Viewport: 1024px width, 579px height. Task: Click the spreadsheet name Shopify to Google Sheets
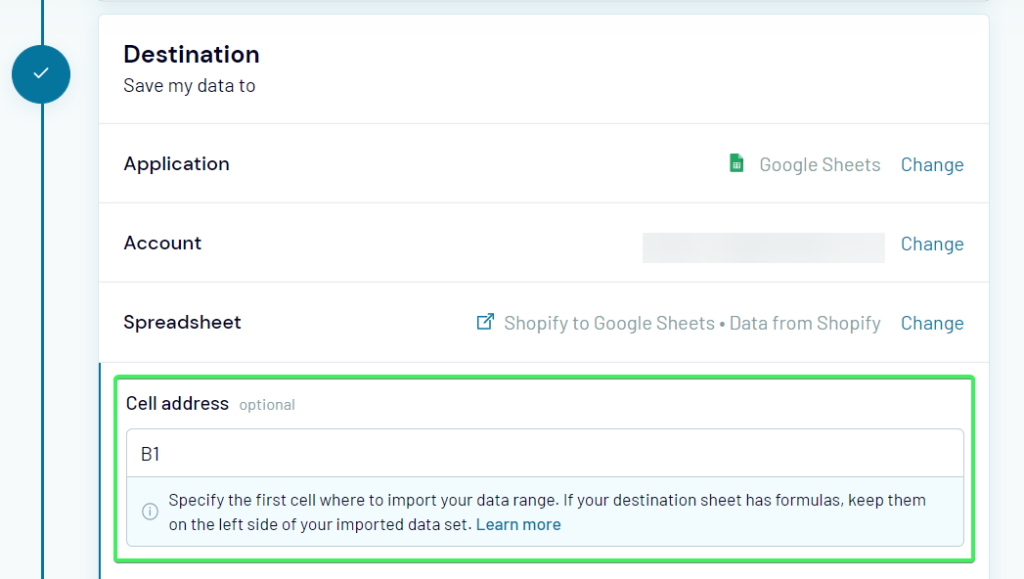(609, 322)
